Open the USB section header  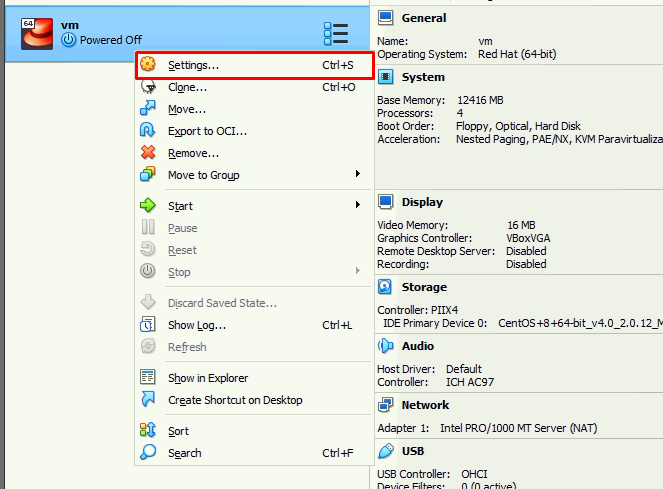click(413, 451)
